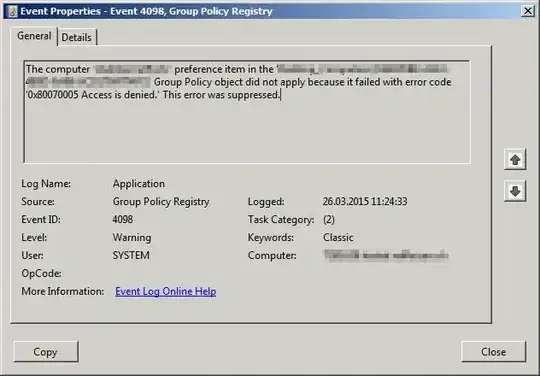Click the Event Properties title bar icon

tap(13, 11)
